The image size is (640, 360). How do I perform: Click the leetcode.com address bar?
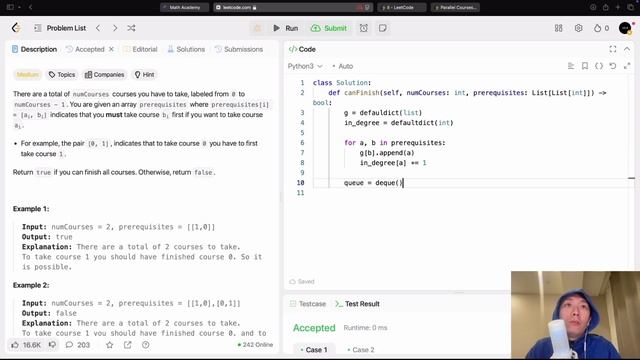tap(293, 7)
